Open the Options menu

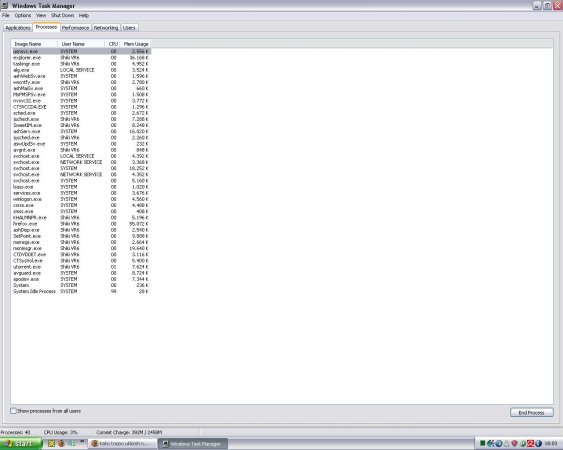[x=23, y=15]
